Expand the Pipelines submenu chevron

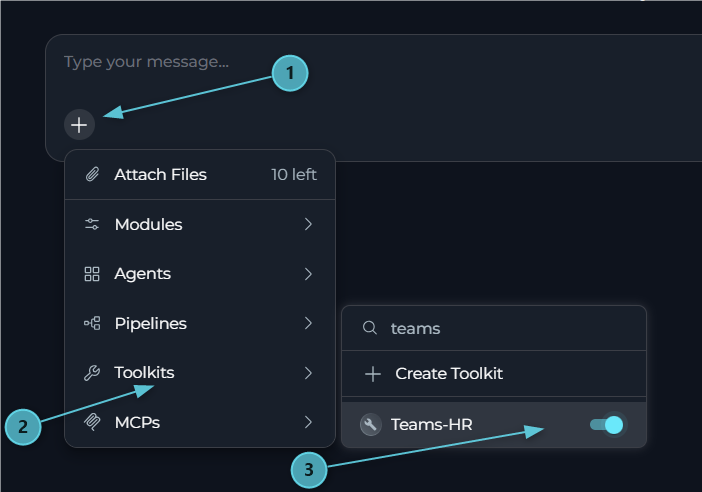(x=308, y=323)
